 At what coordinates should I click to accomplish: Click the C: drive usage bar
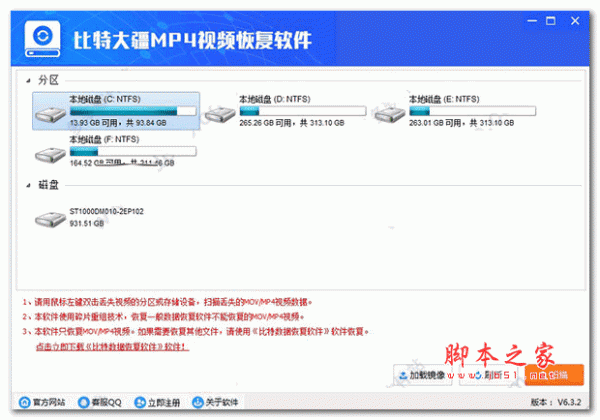click(x=133, y=111)
